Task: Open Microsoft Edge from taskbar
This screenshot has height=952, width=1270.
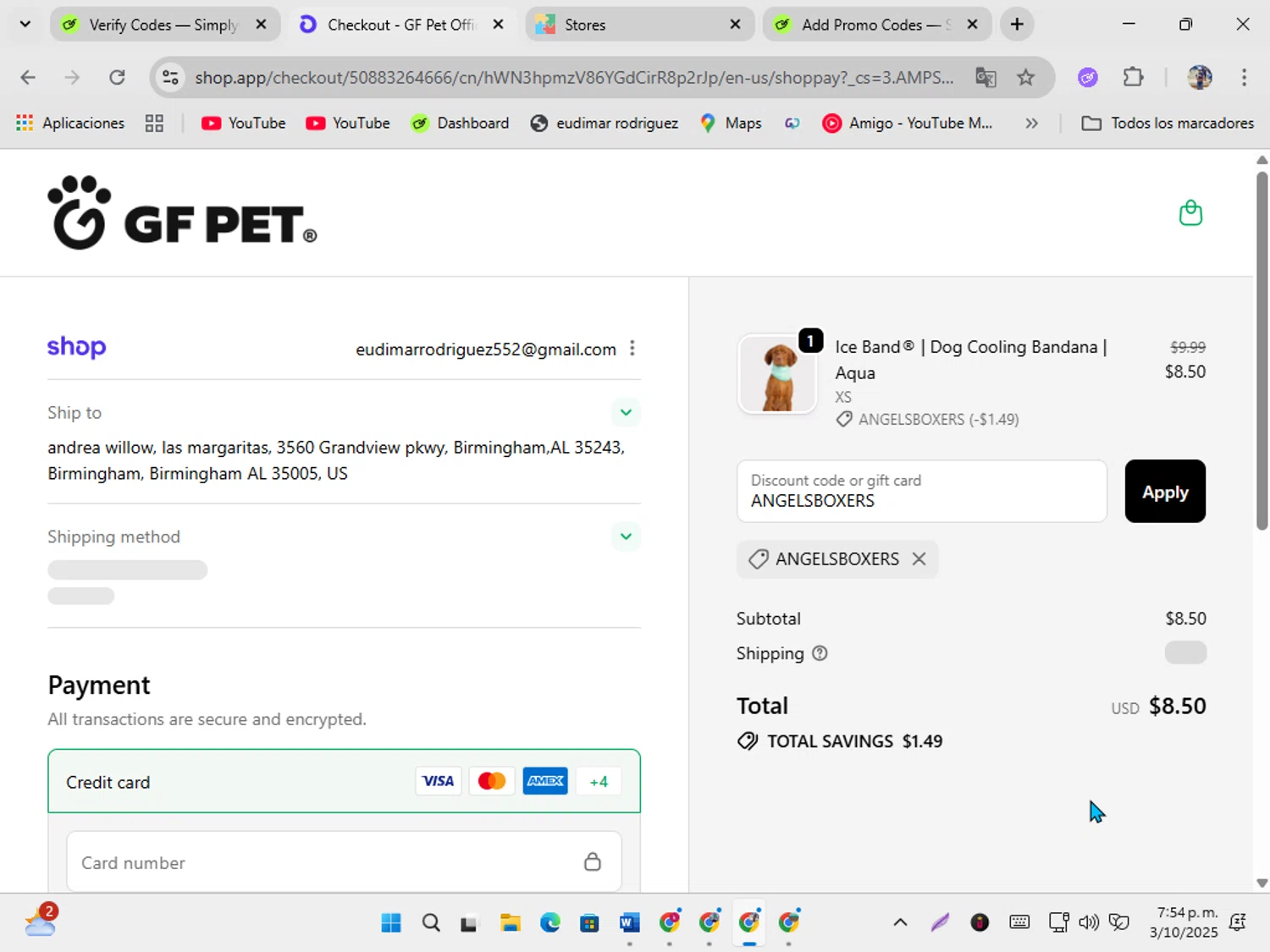Action: [x=550, y=922]
